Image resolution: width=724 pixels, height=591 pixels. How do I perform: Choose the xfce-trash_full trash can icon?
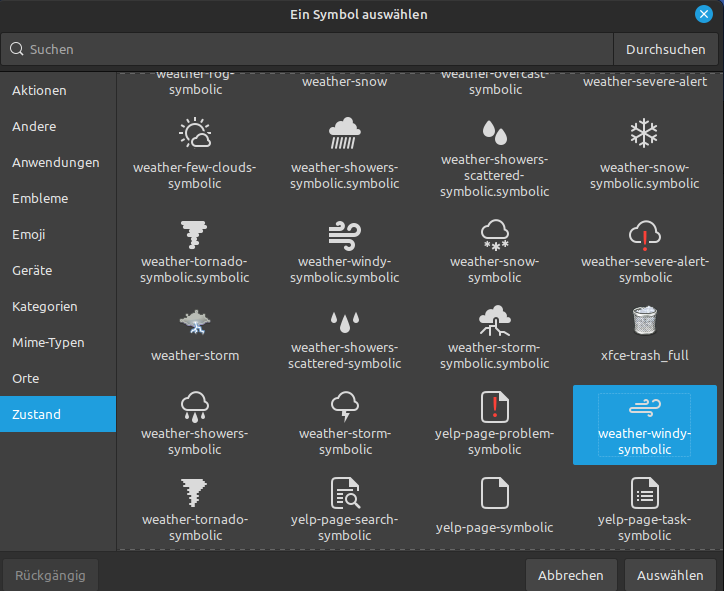click(644, 322)
